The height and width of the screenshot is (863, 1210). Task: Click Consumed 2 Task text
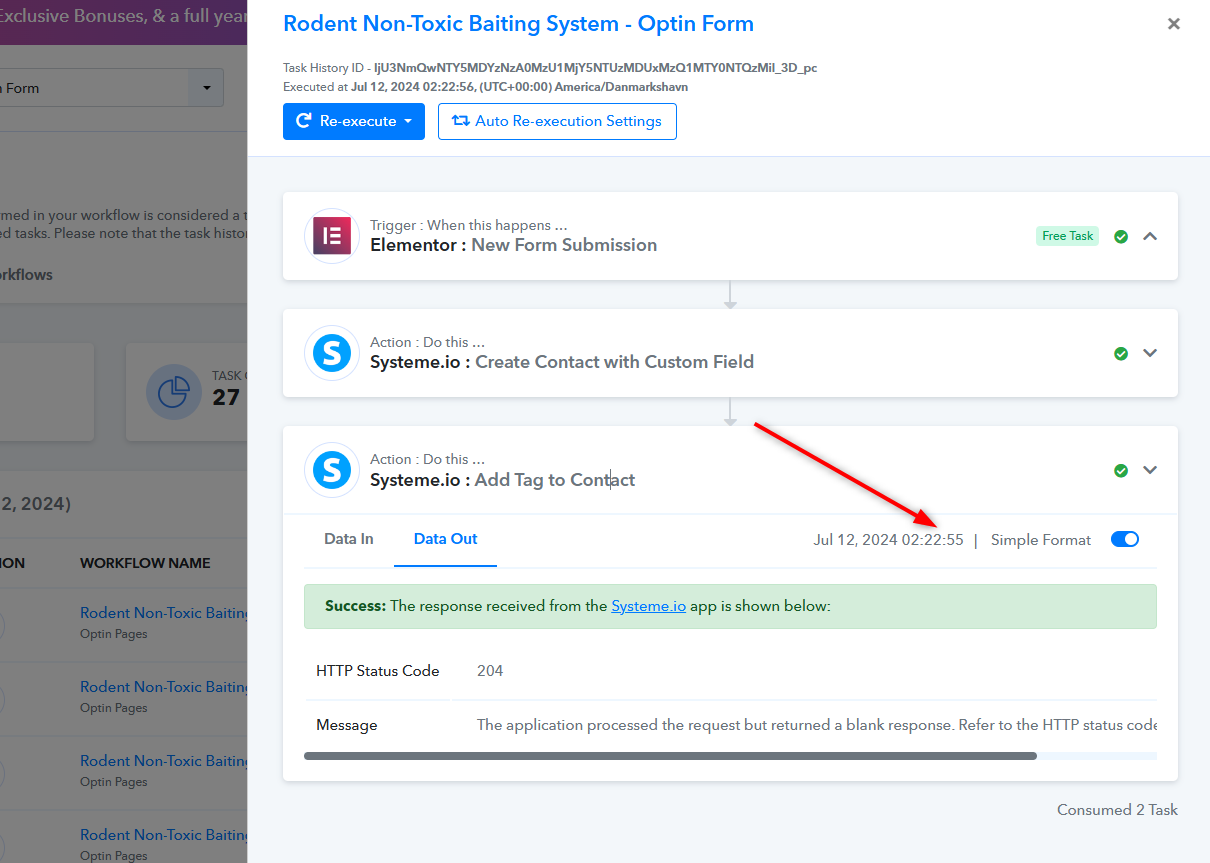click(1117, 810)
